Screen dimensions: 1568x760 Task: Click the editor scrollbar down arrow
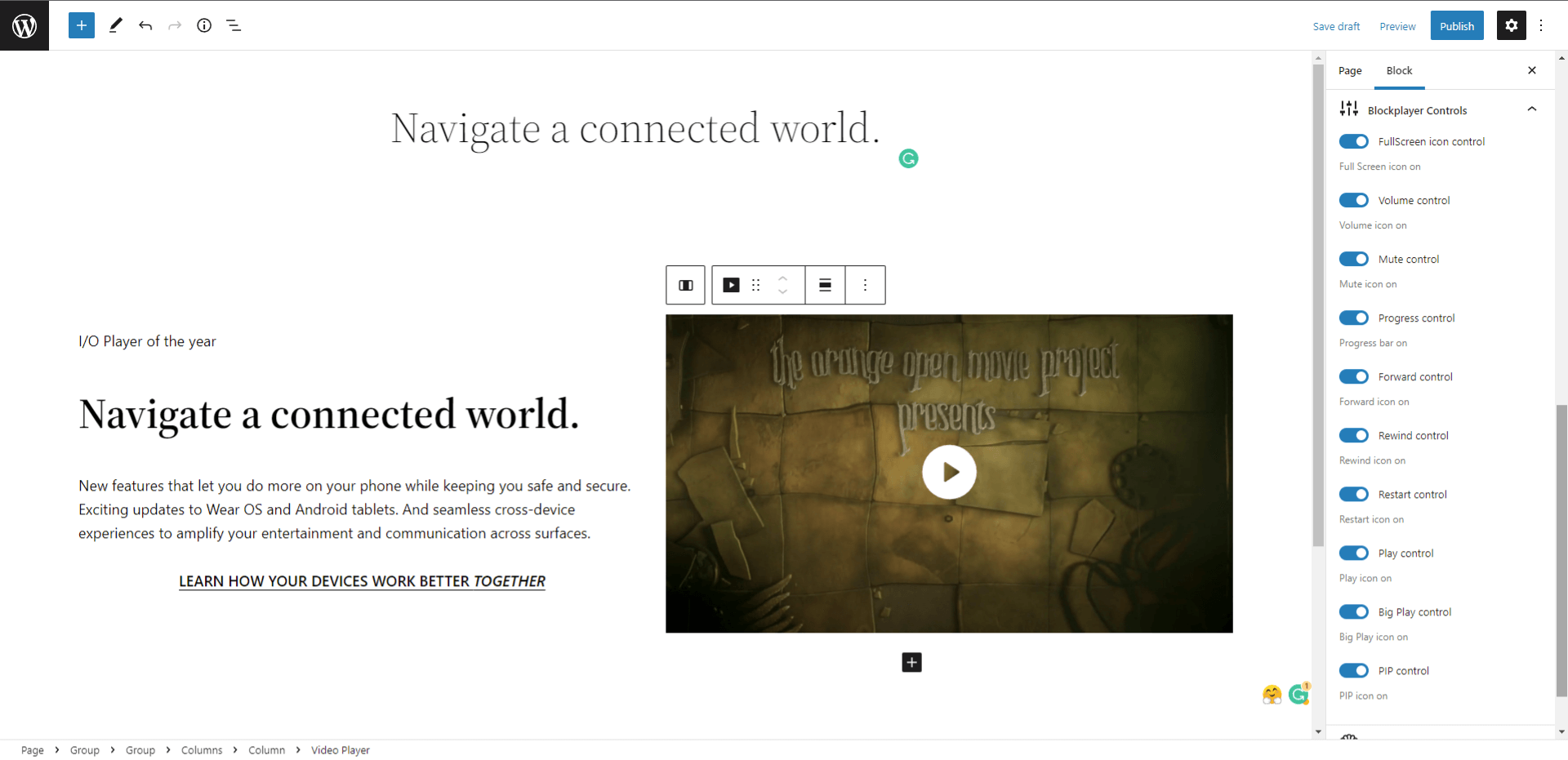pyautogui.click(x=1318, y=732)
